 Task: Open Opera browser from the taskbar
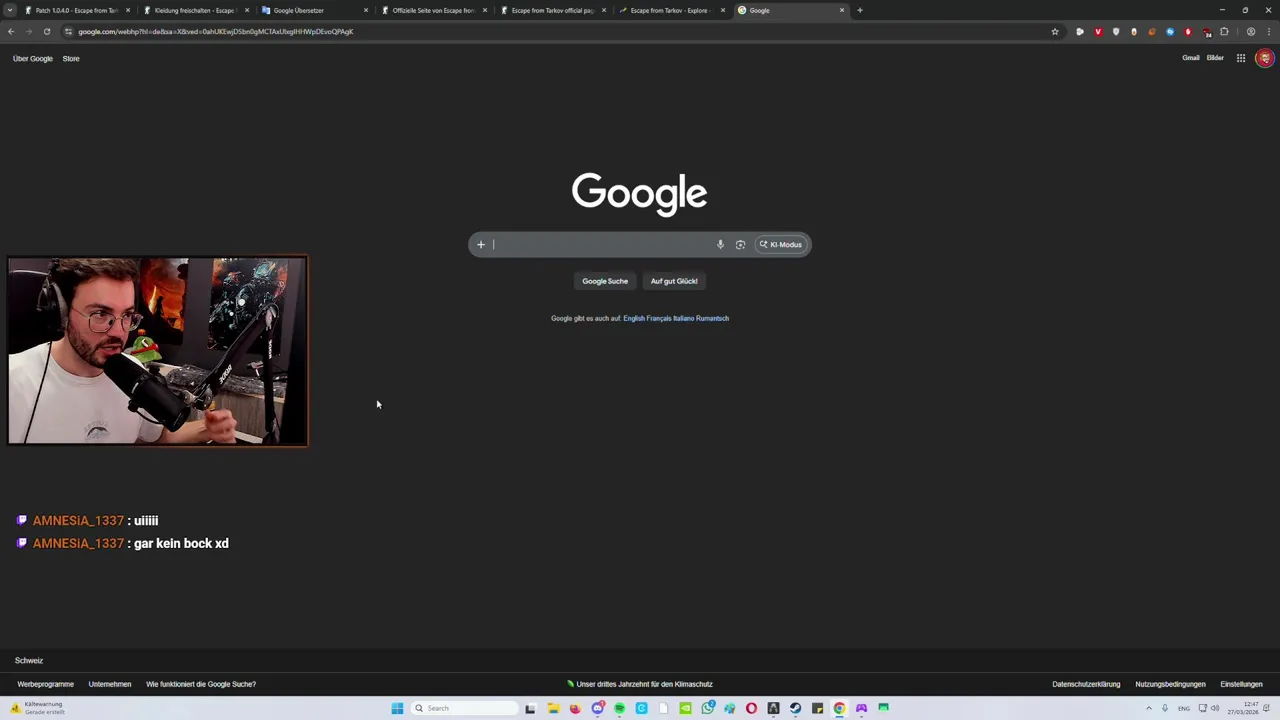(751, 708)
